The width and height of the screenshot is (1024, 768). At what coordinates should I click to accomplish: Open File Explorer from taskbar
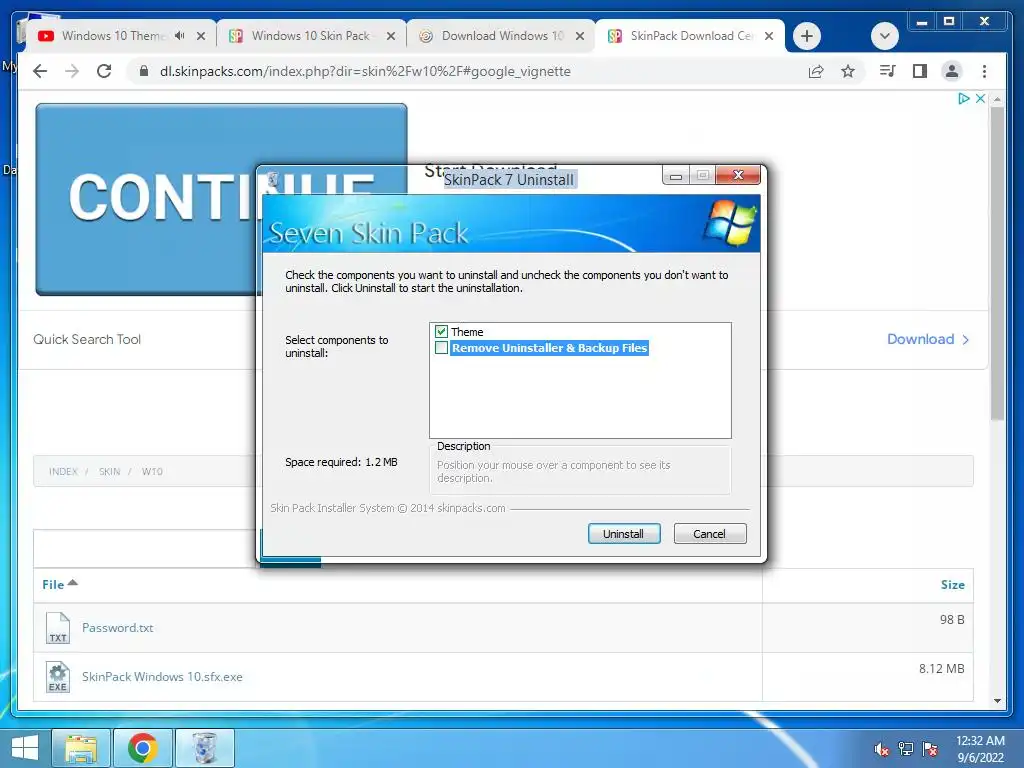[80, 748]
